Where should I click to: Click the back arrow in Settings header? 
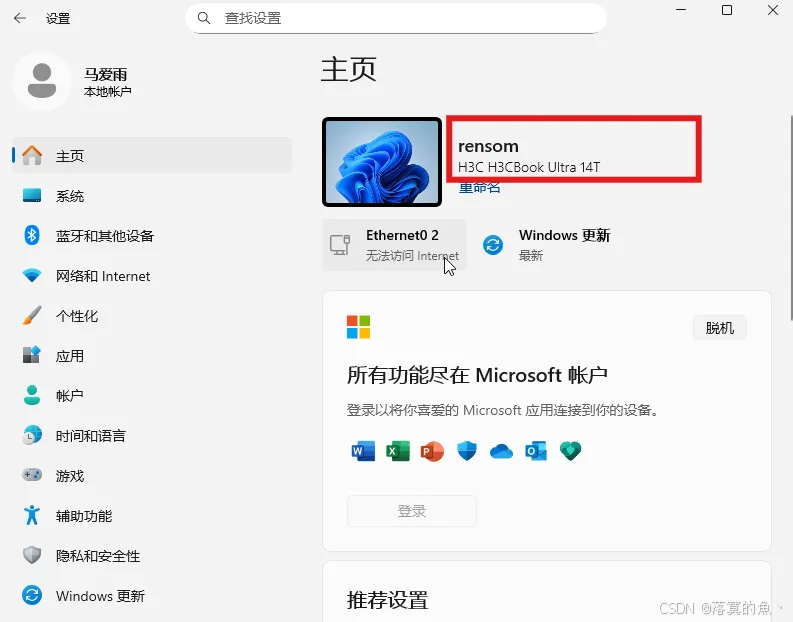(19, 18)
